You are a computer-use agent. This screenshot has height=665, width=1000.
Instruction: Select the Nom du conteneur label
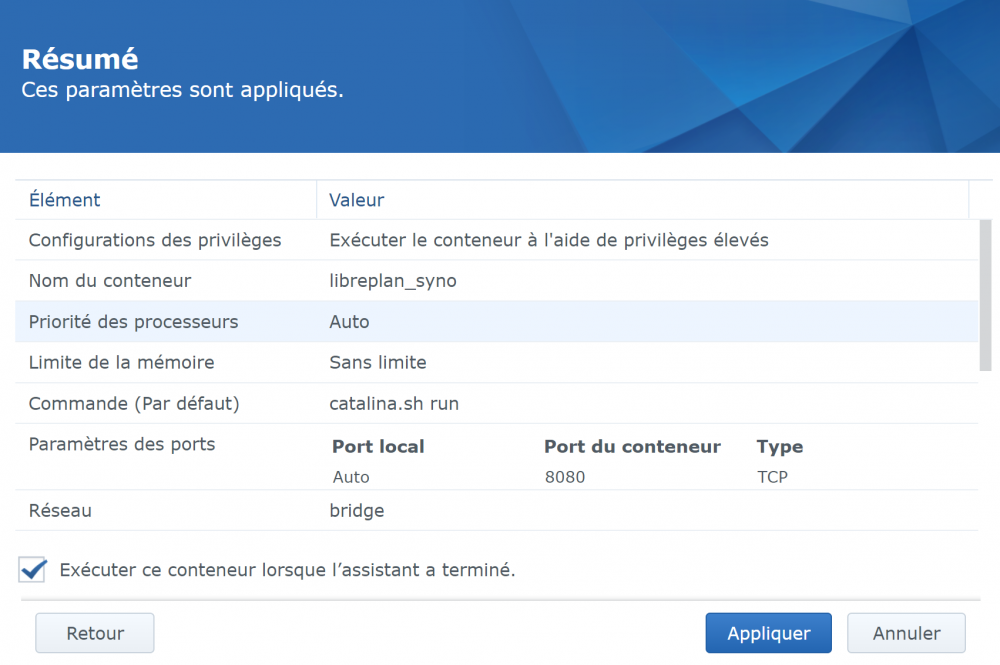(110, 281)
